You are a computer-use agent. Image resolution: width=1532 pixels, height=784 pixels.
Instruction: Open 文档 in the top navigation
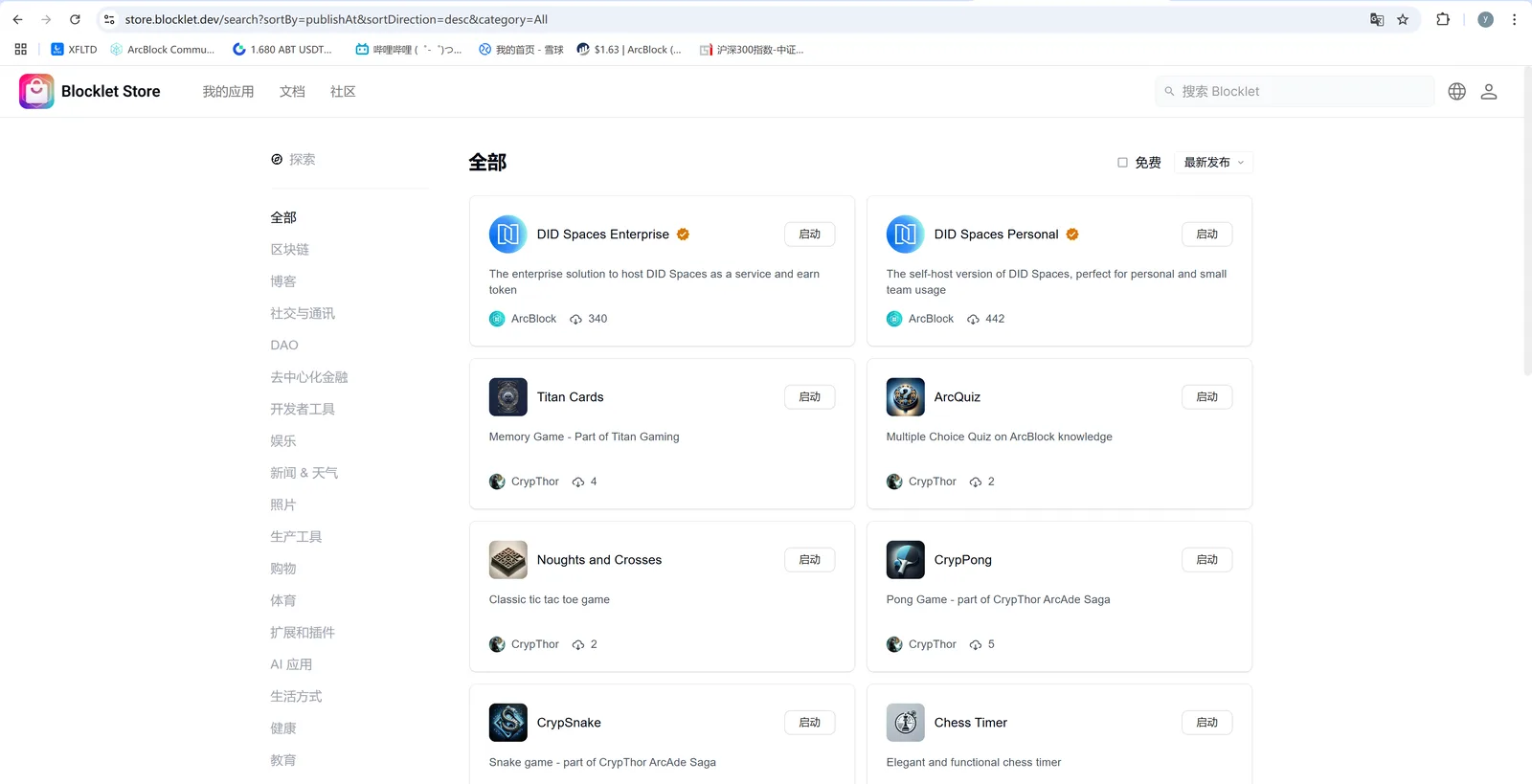pos(292,92)
